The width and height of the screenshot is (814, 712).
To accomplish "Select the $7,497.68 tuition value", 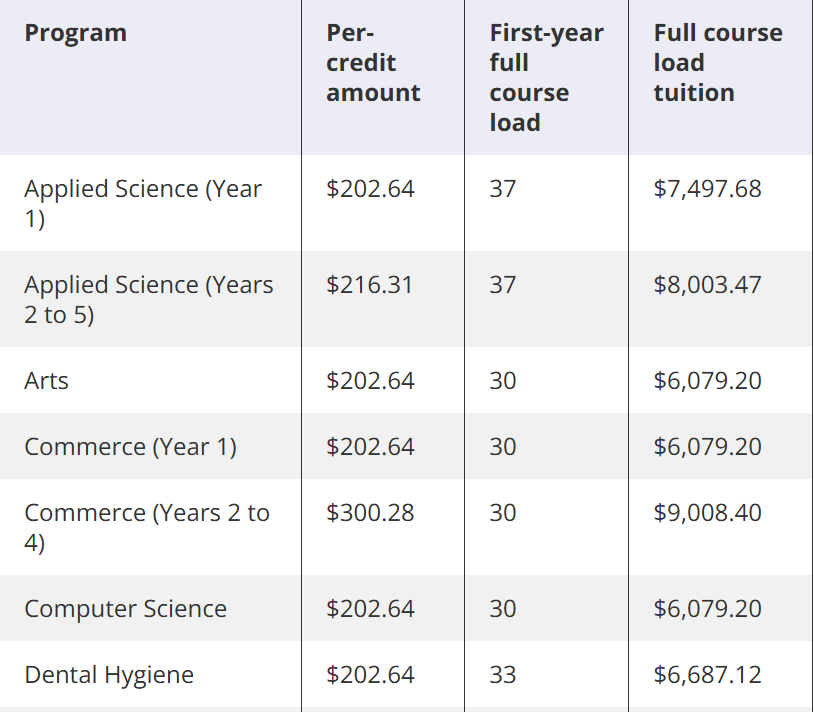I will click(x=708, y=188).
